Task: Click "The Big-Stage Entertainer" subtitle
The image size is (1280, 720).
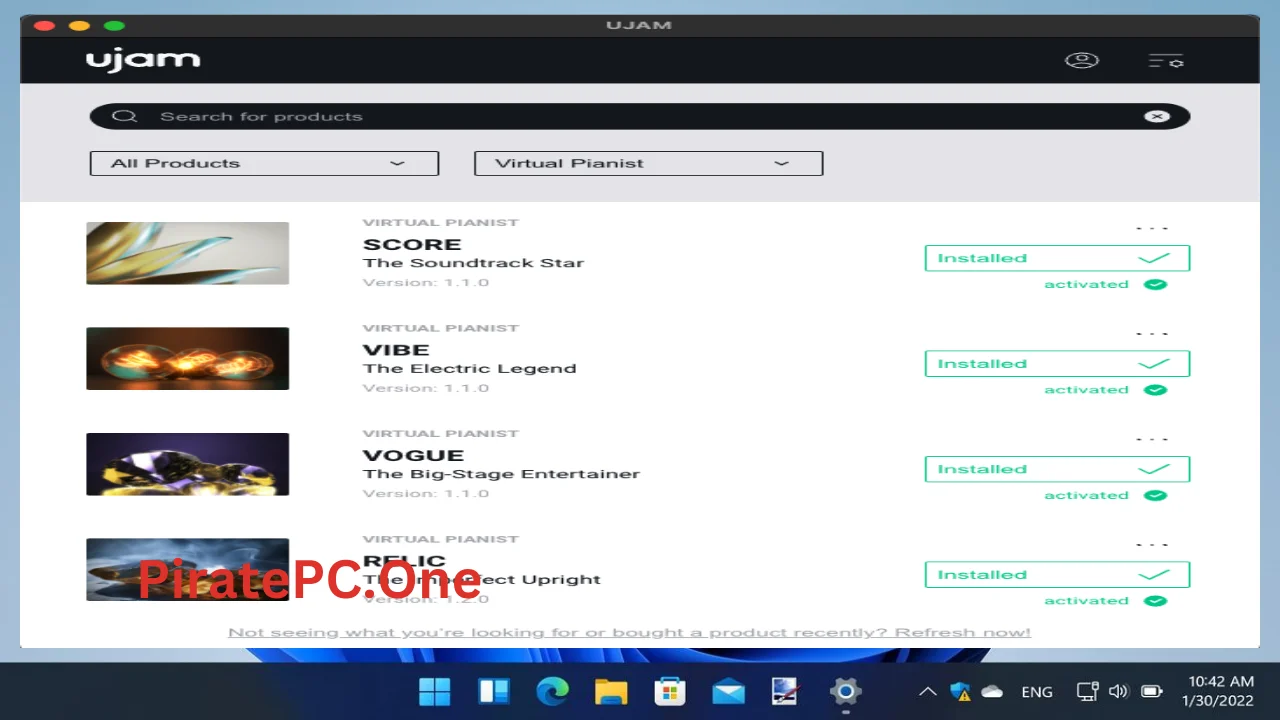Action: pos(501,474)
